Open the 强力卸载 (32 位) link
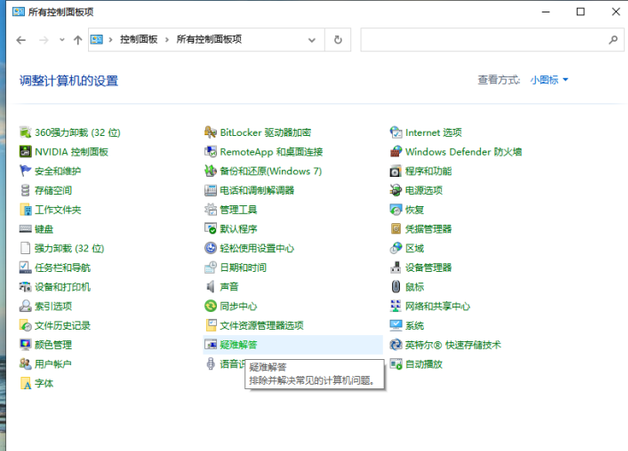The height and width of the screenshot is (451, 628). [69, 248]
